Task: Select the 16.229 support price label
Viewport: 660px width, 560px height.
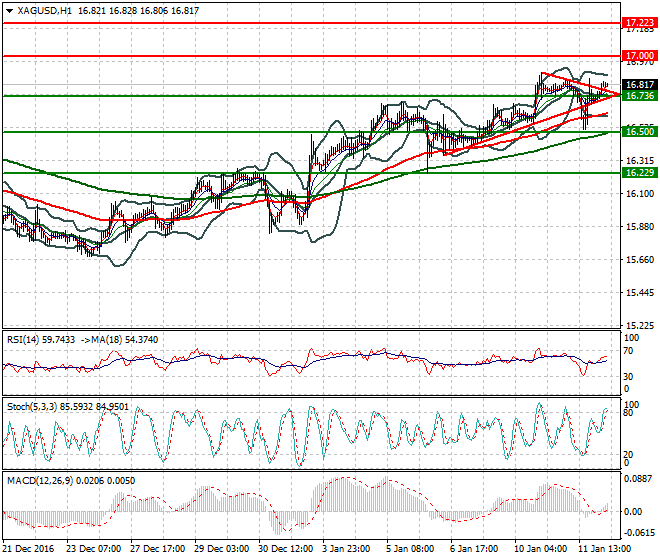Action: coord(640,173)
